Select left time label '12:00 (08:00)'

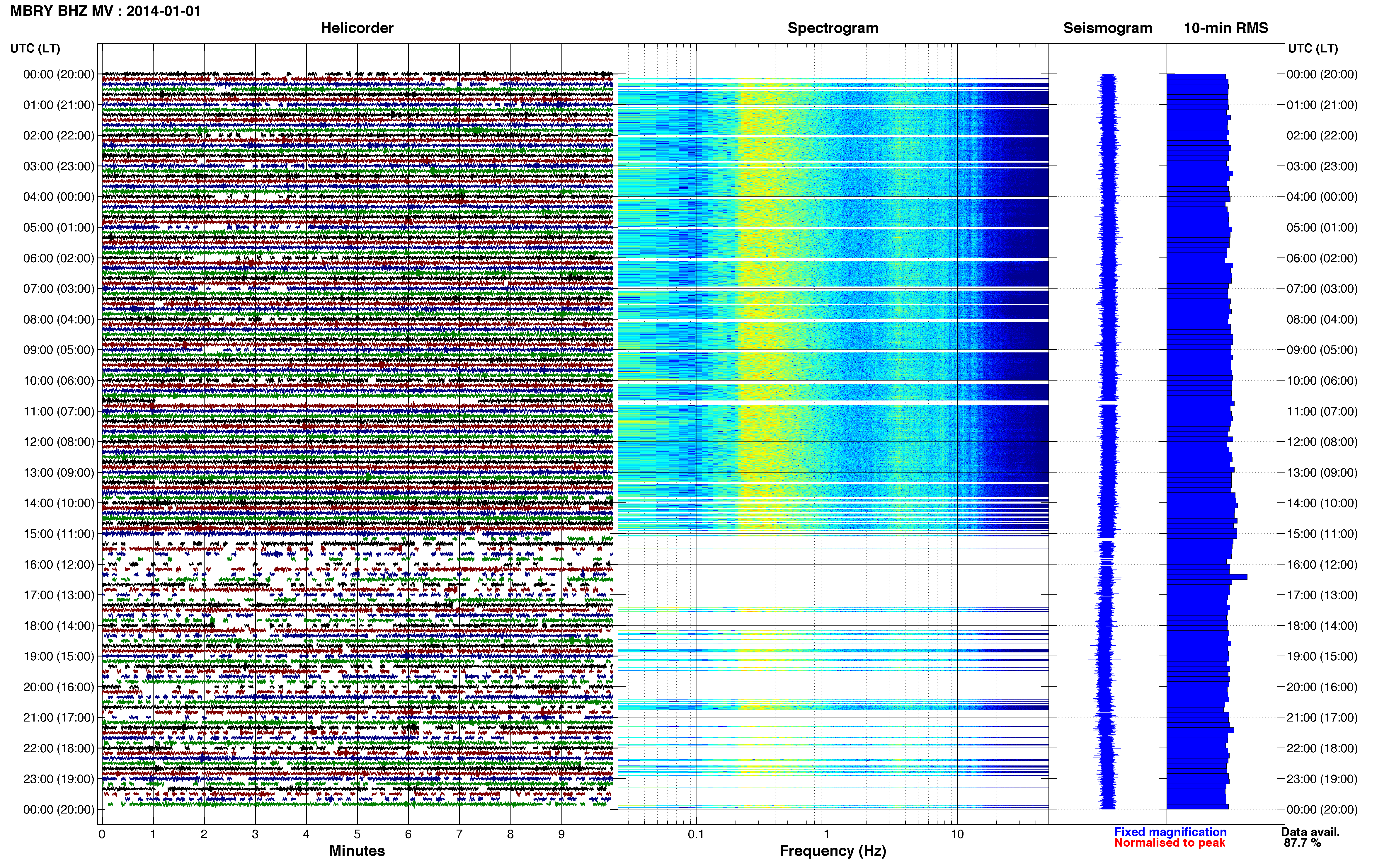pyautogui.click(x=59, y=442)
